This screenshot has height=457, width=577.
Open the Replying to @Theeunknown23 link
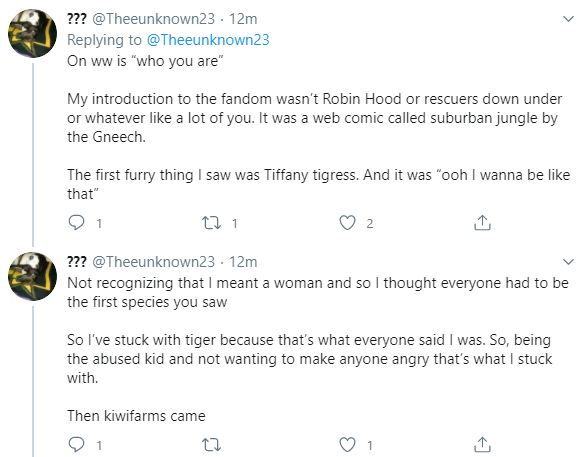208,40
